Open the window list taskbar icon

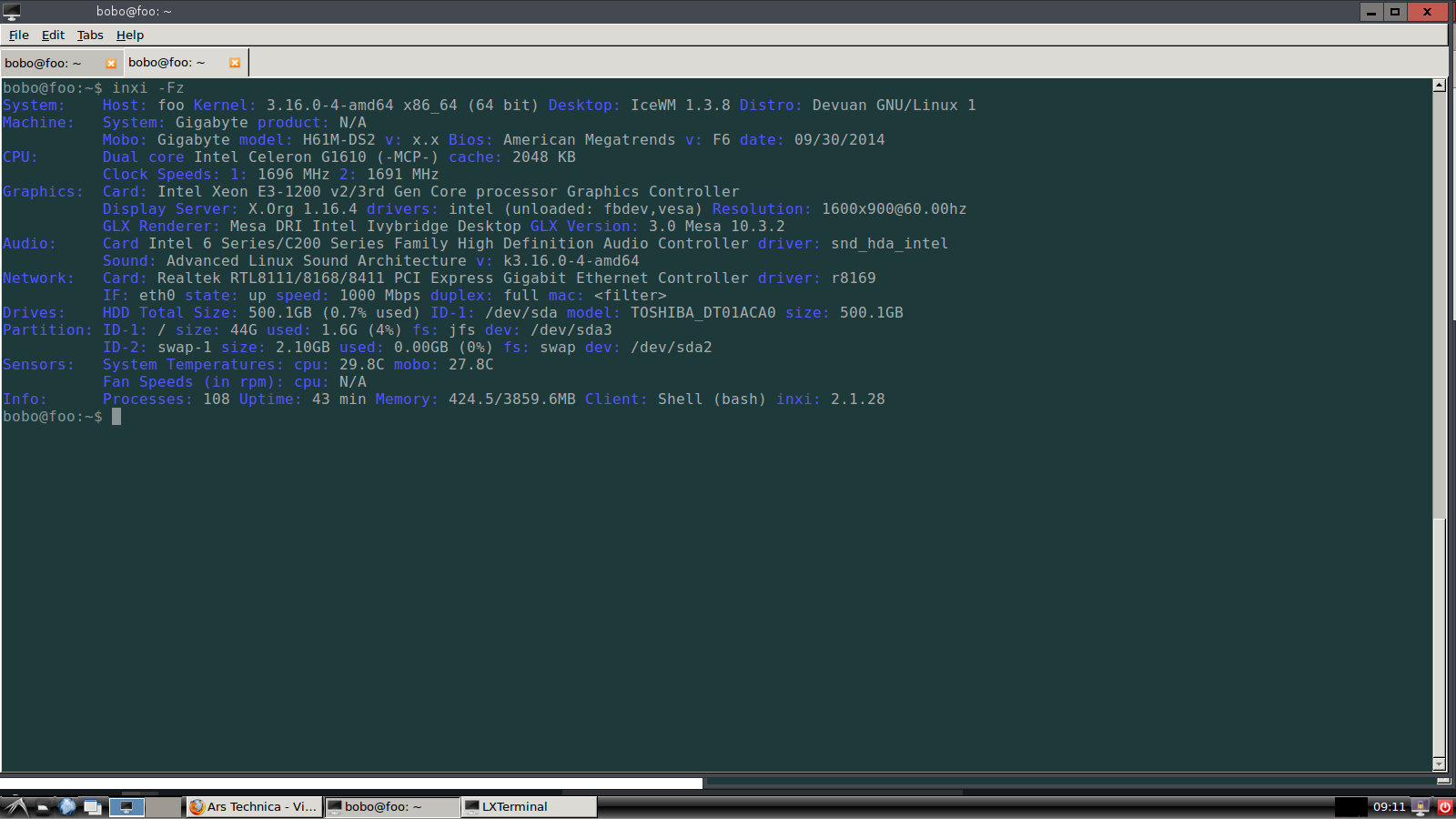[93, 806]
